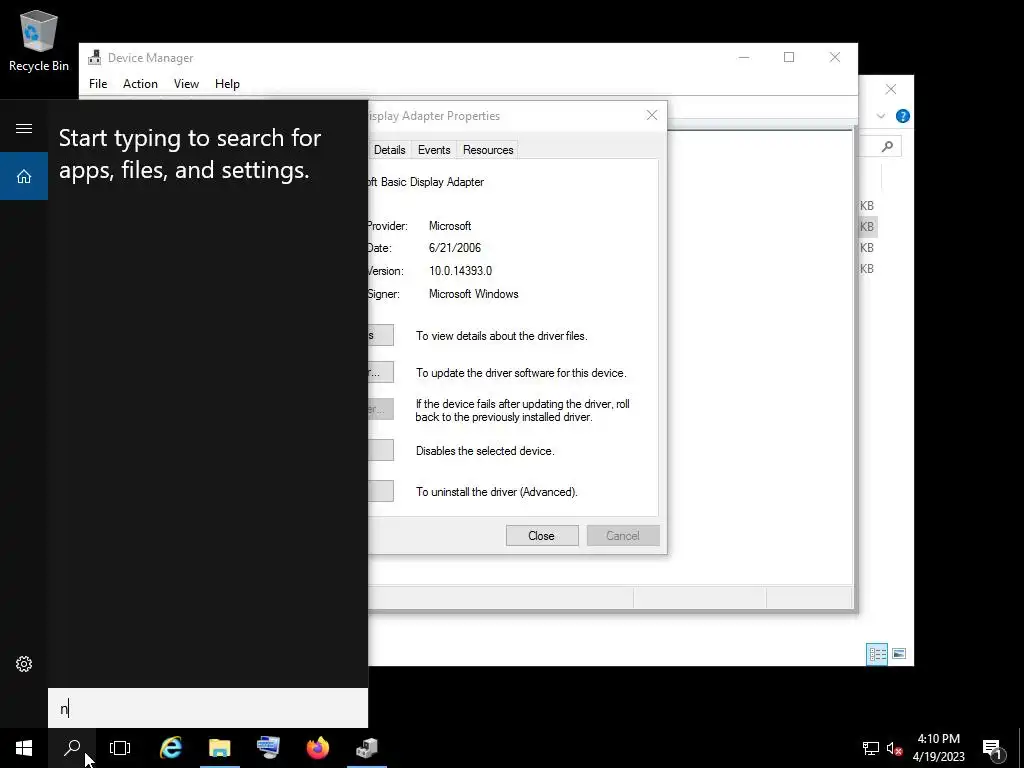1024x768 pixels.
Task: Click the 'Microsoft' provider value
Action: [450, 226]
